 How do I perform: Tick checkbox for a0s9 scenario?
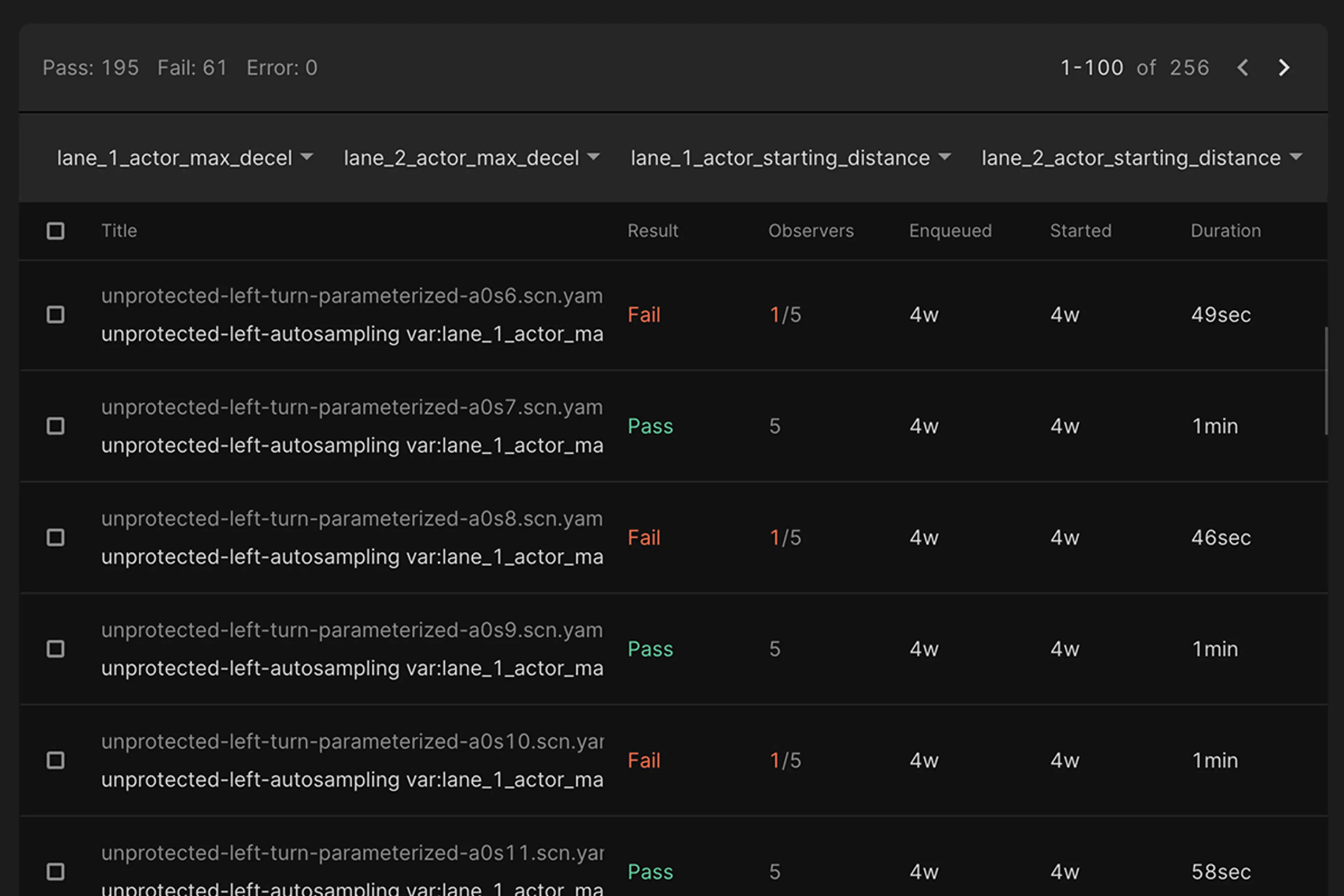[x=55, y=649]
